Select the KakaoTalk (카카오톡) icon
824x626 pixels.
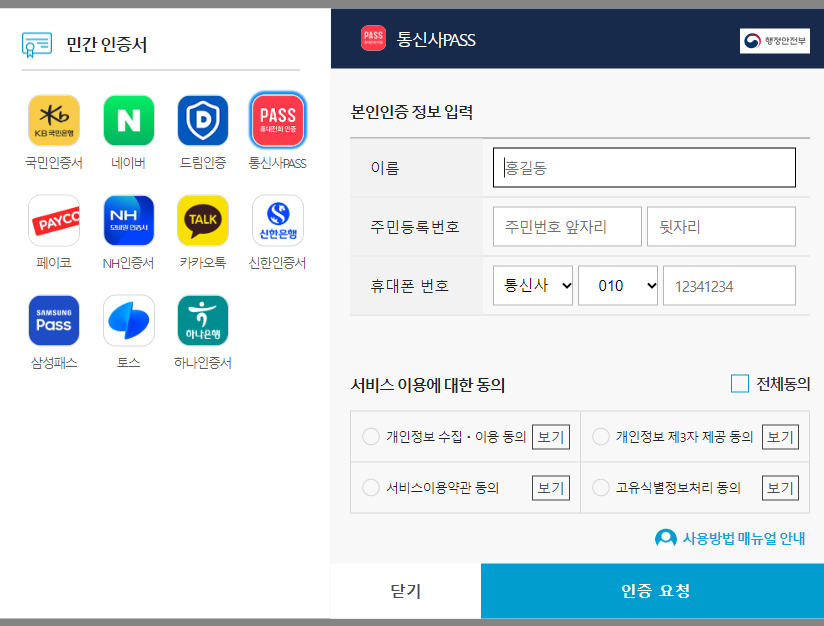[203, 220]
